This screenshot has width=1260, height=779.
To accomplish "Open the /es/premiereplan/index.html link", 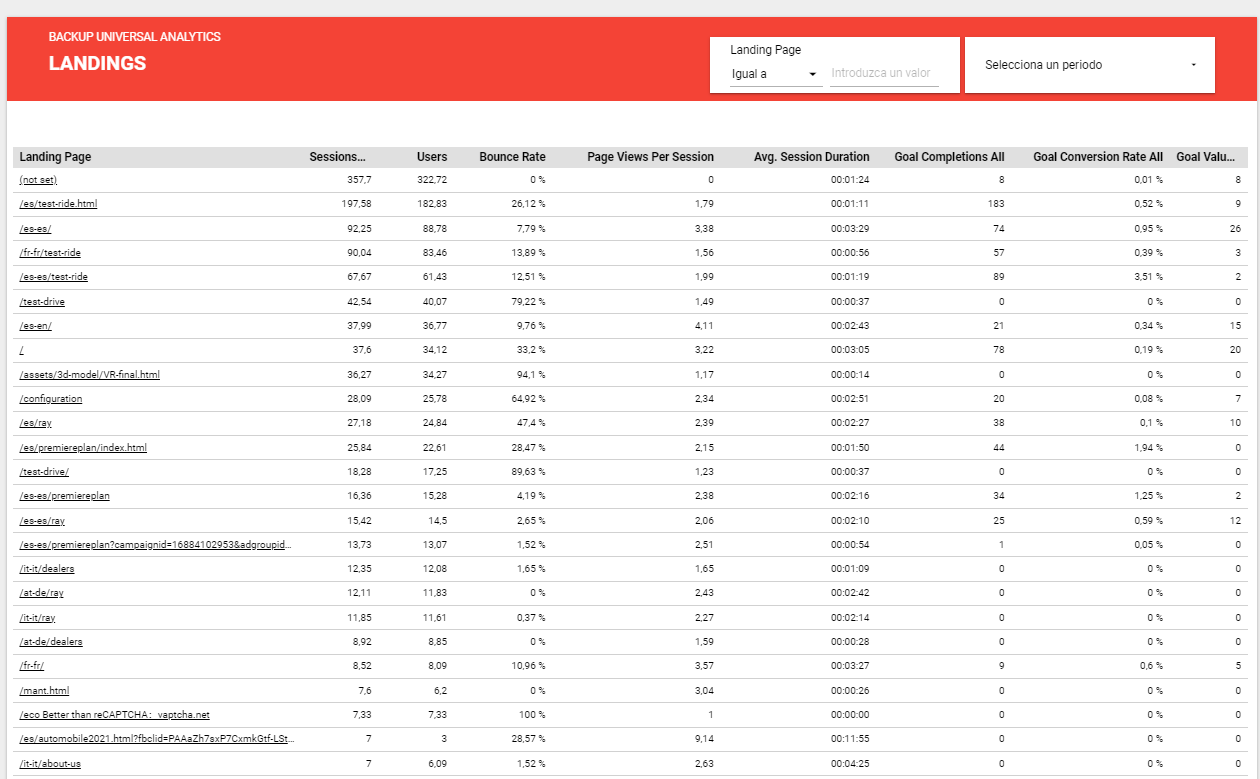I will click(x=83, y=448).
